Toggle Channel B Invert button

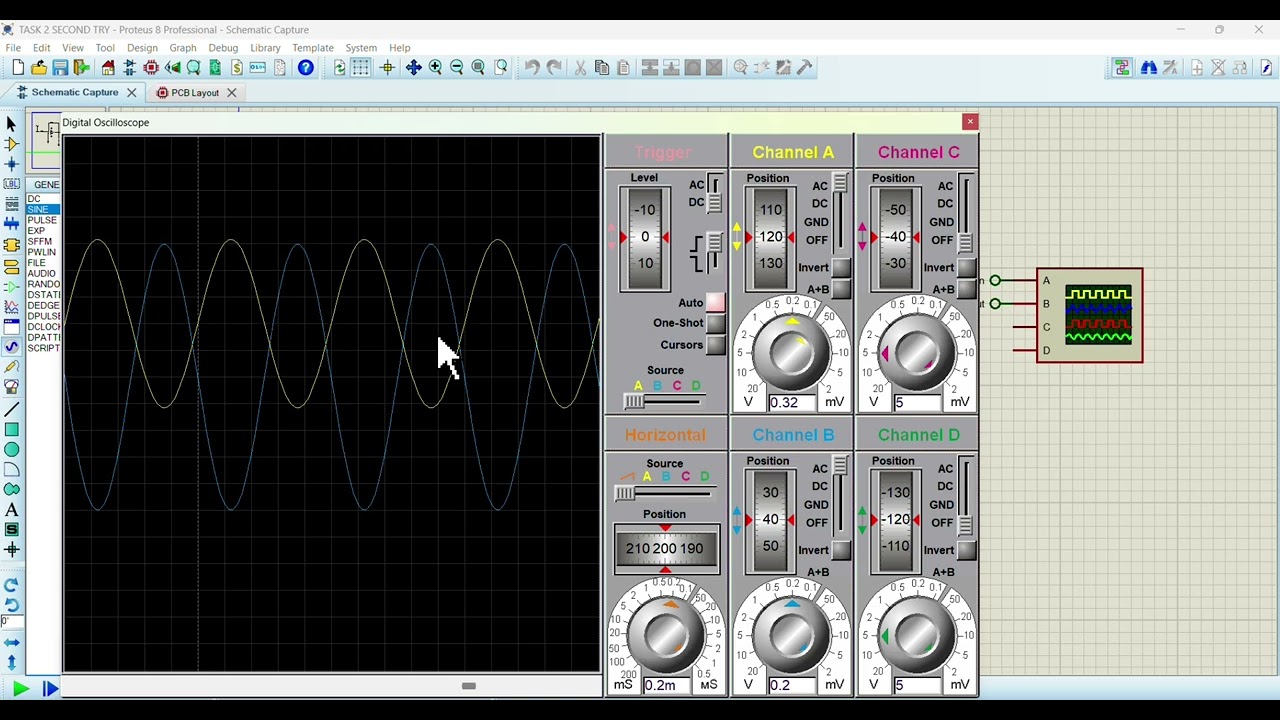(841, 551)
